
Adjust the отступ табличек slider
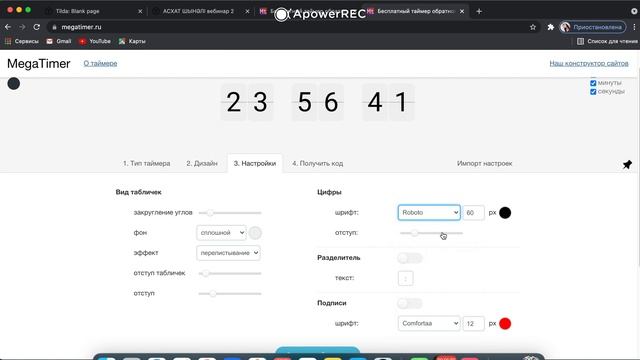[x=230, y=273]
